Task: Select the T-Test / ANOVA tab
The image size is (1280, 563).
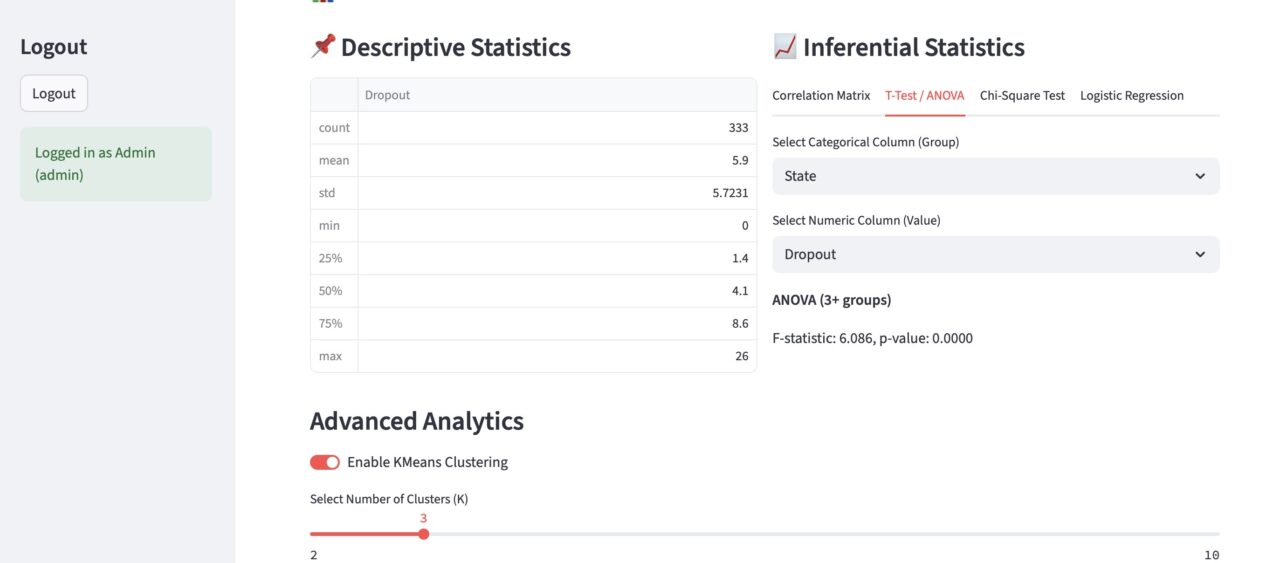Action: (925, 96)
